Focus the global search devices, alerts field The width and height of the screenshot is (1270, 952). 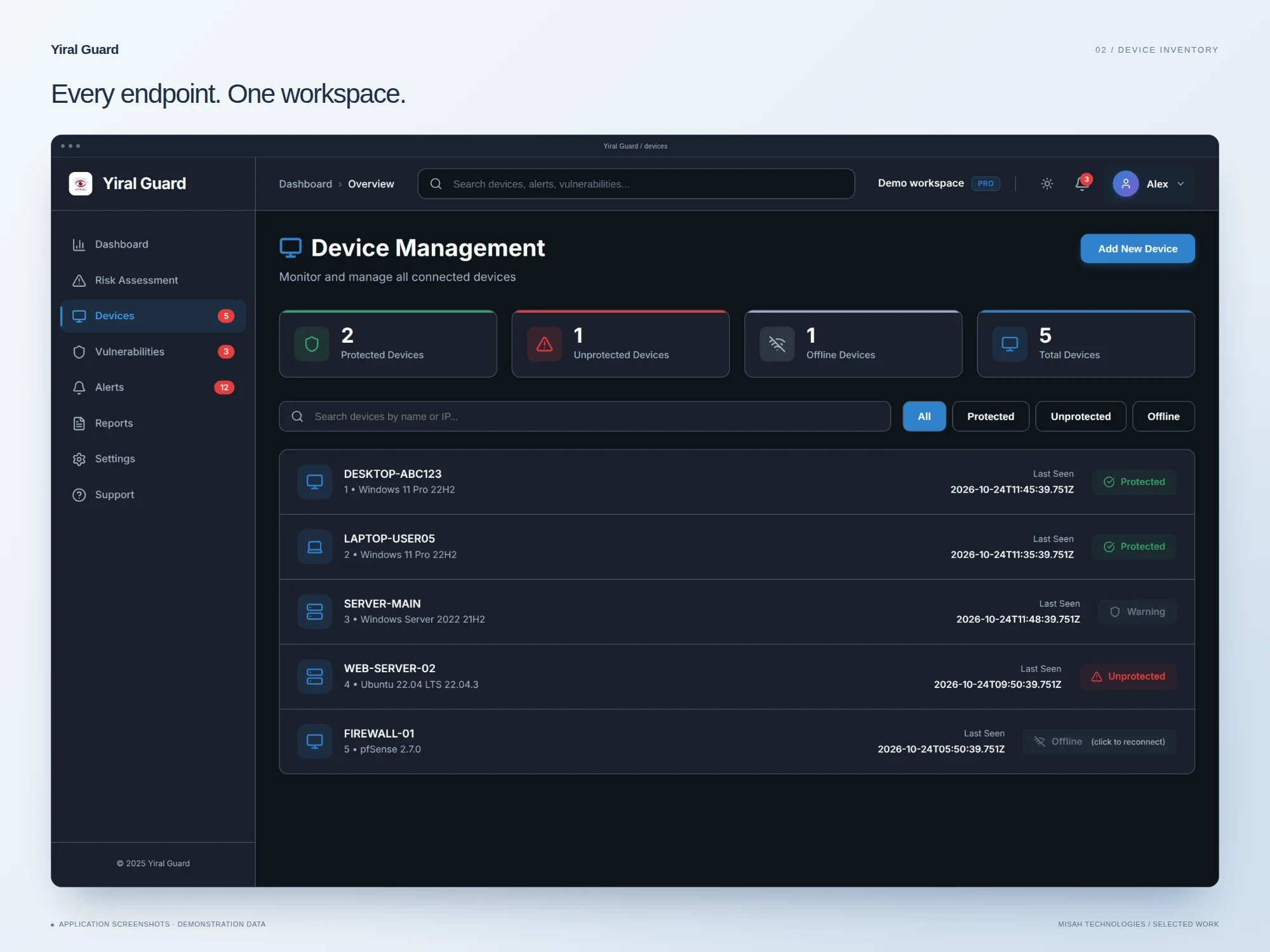[636, 183]
